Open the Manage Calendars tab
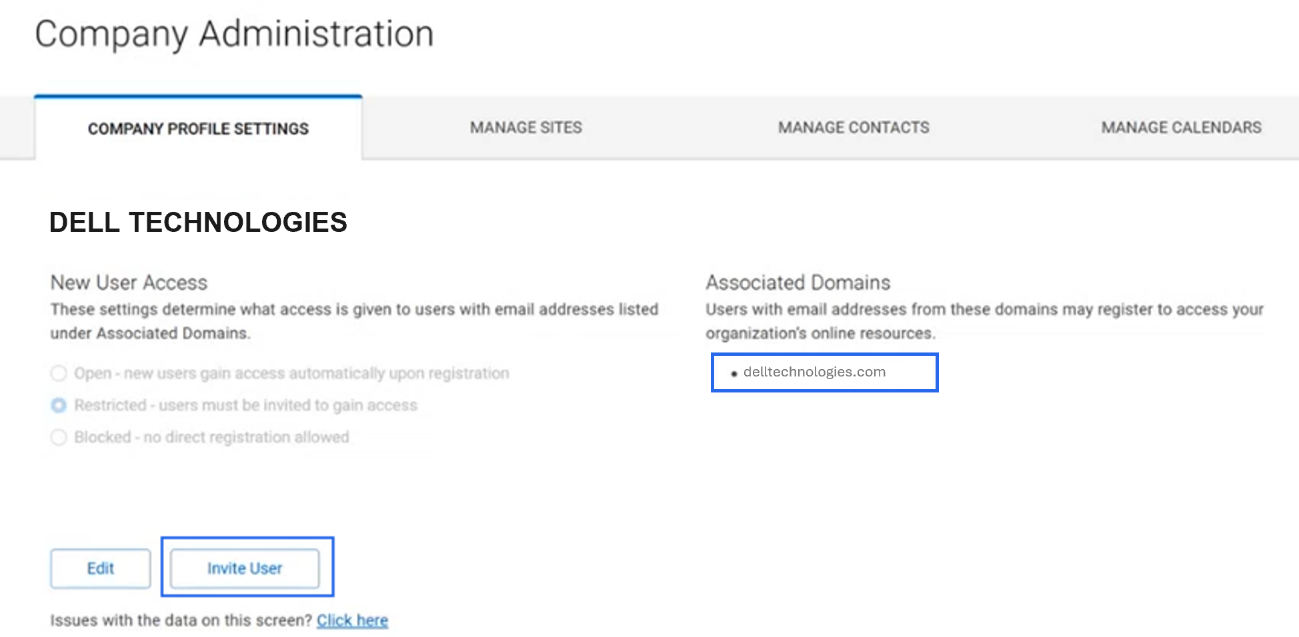This screenshot has width=1299, height=637. point(1180,127)
